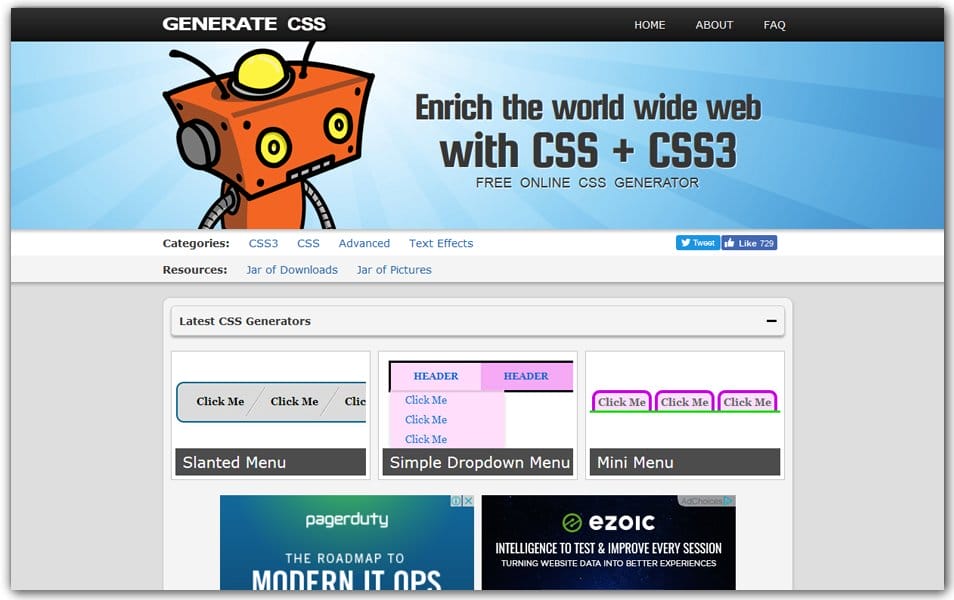This screenshot has width=954, height=600.
Task: Open the FAQ page from the navigation bar
Action: 774,25
